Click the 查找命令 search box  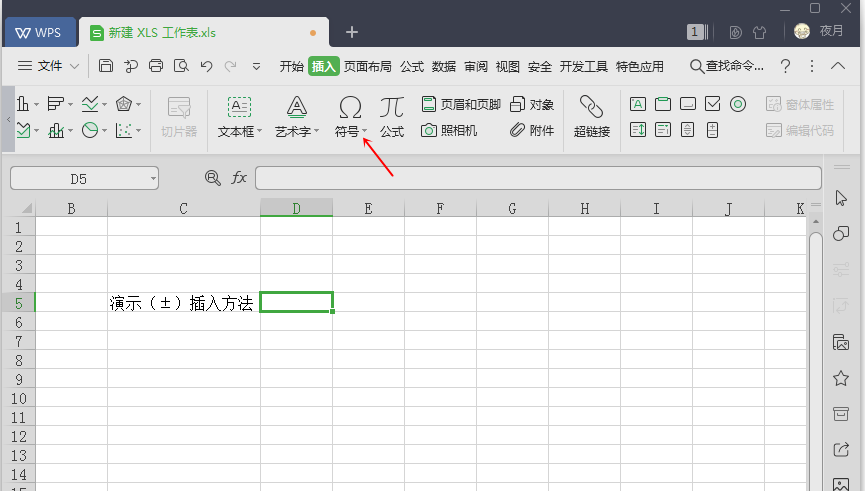(x=727, y=66)
